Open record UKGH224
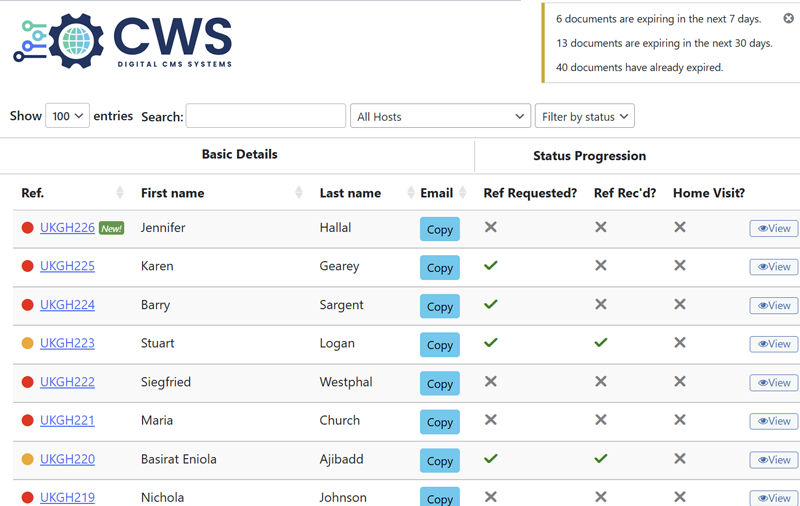This screenshot has width=800, height=506. [x=67, y=305]
